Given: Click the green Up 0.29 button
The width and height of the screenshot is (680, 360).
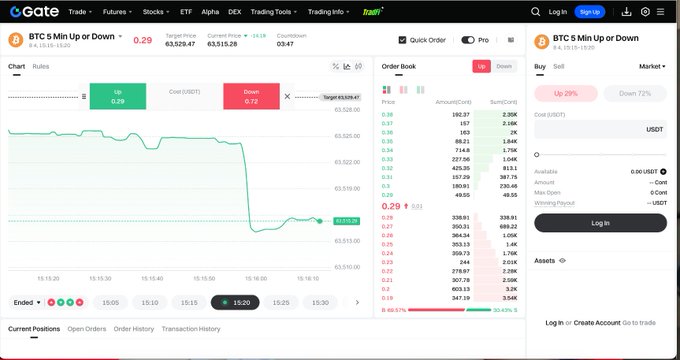Looking at the screenshot, I should pos(118,96).
